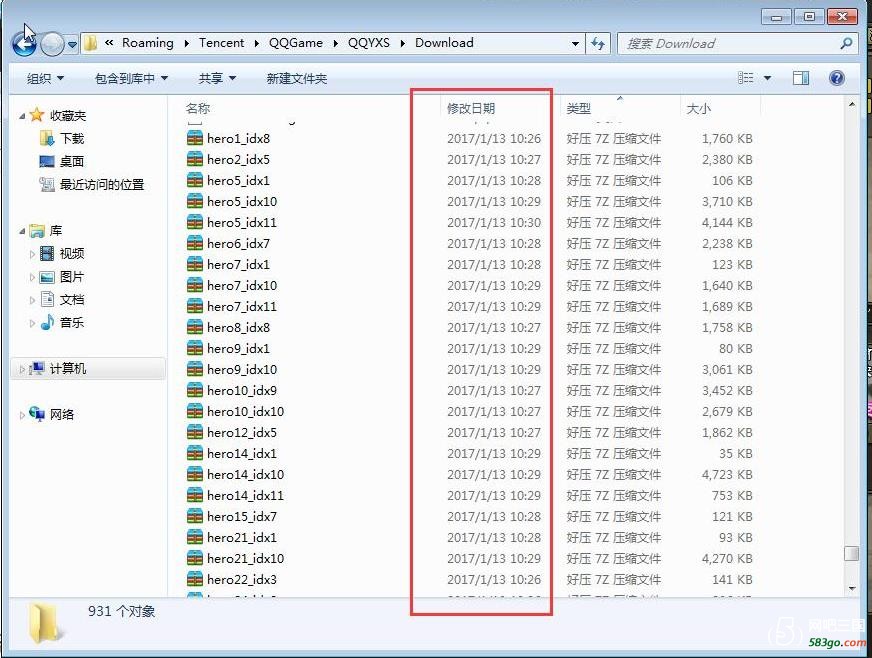The width and height of the screenshot is (872, 658).
Task: Open the 组织 menu
Action: (x=45, y=78)
